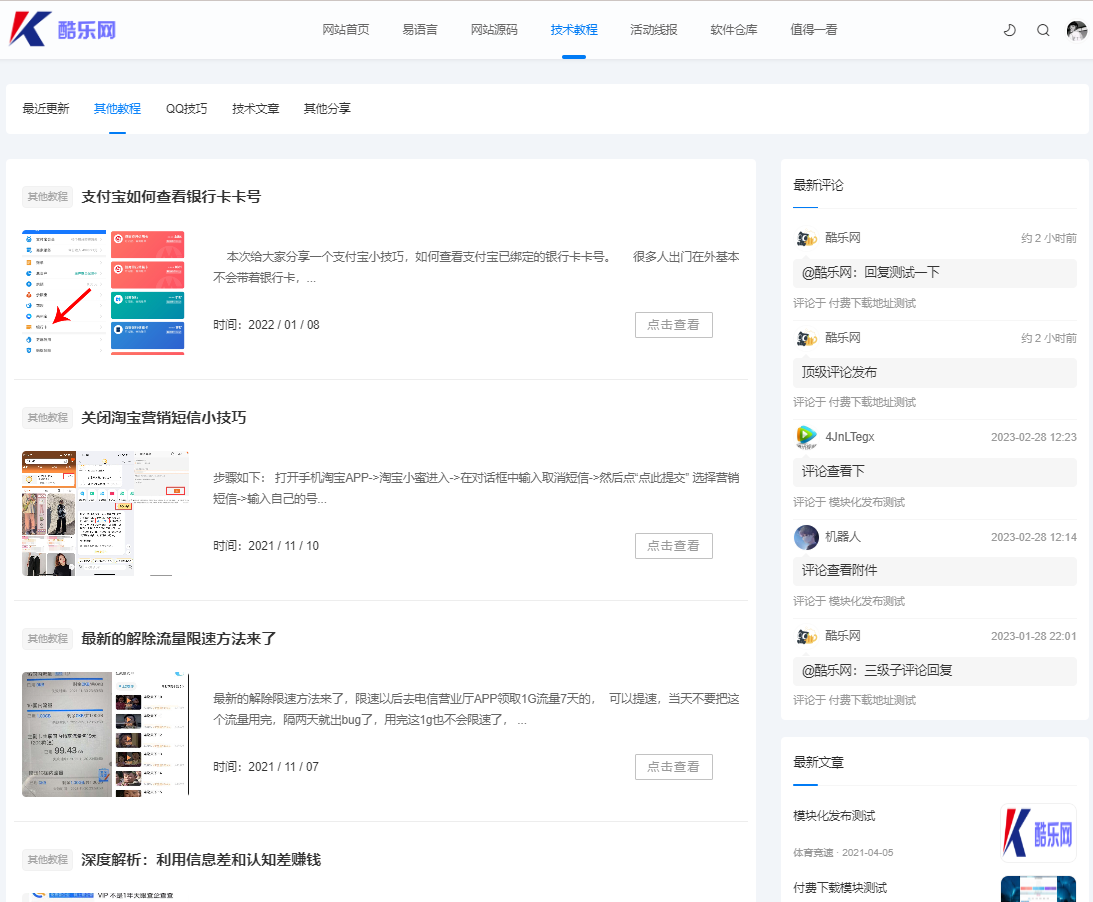Open article 深度解析：利用信息差和认知差赚钱
Screen dimensions: 1093x902
(201, 859)
